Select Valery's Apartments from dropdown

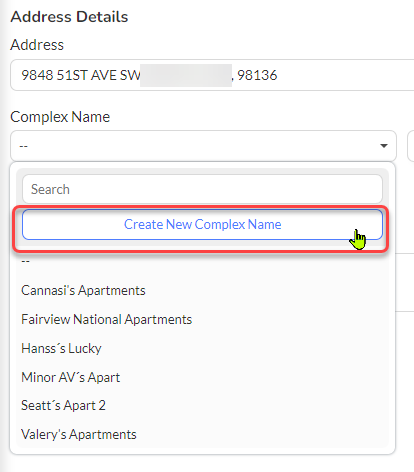pos(79,434)
